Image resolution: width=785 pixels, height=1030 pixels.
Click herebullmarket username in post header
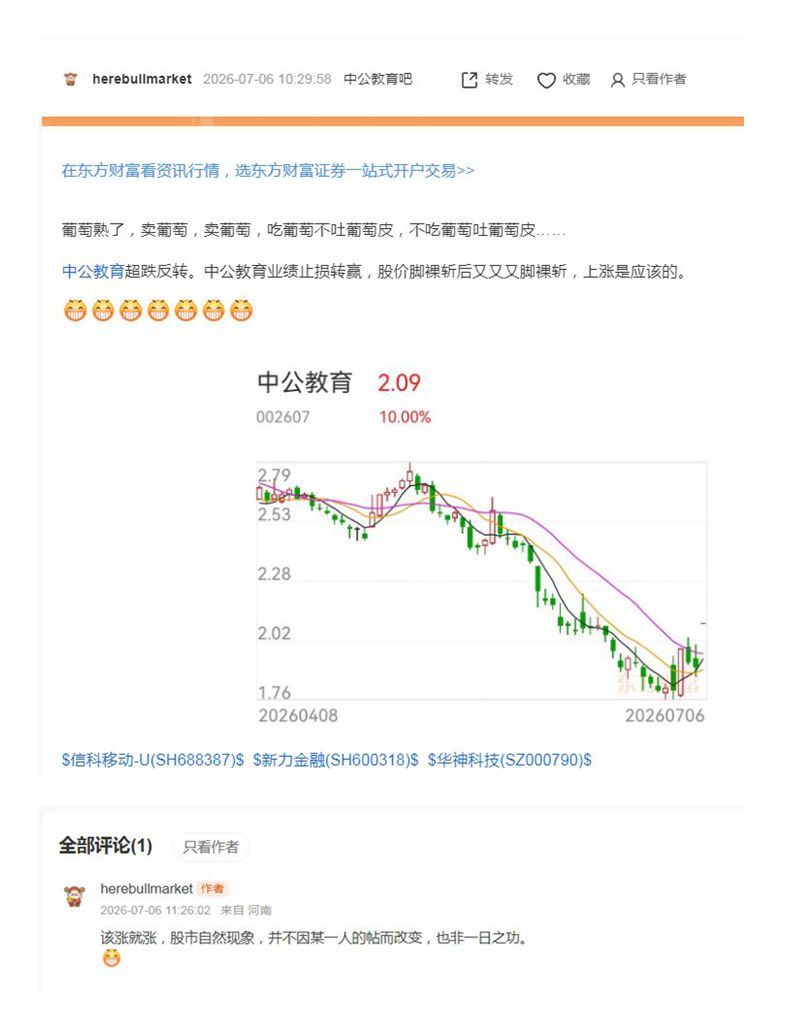pos(142,79)
